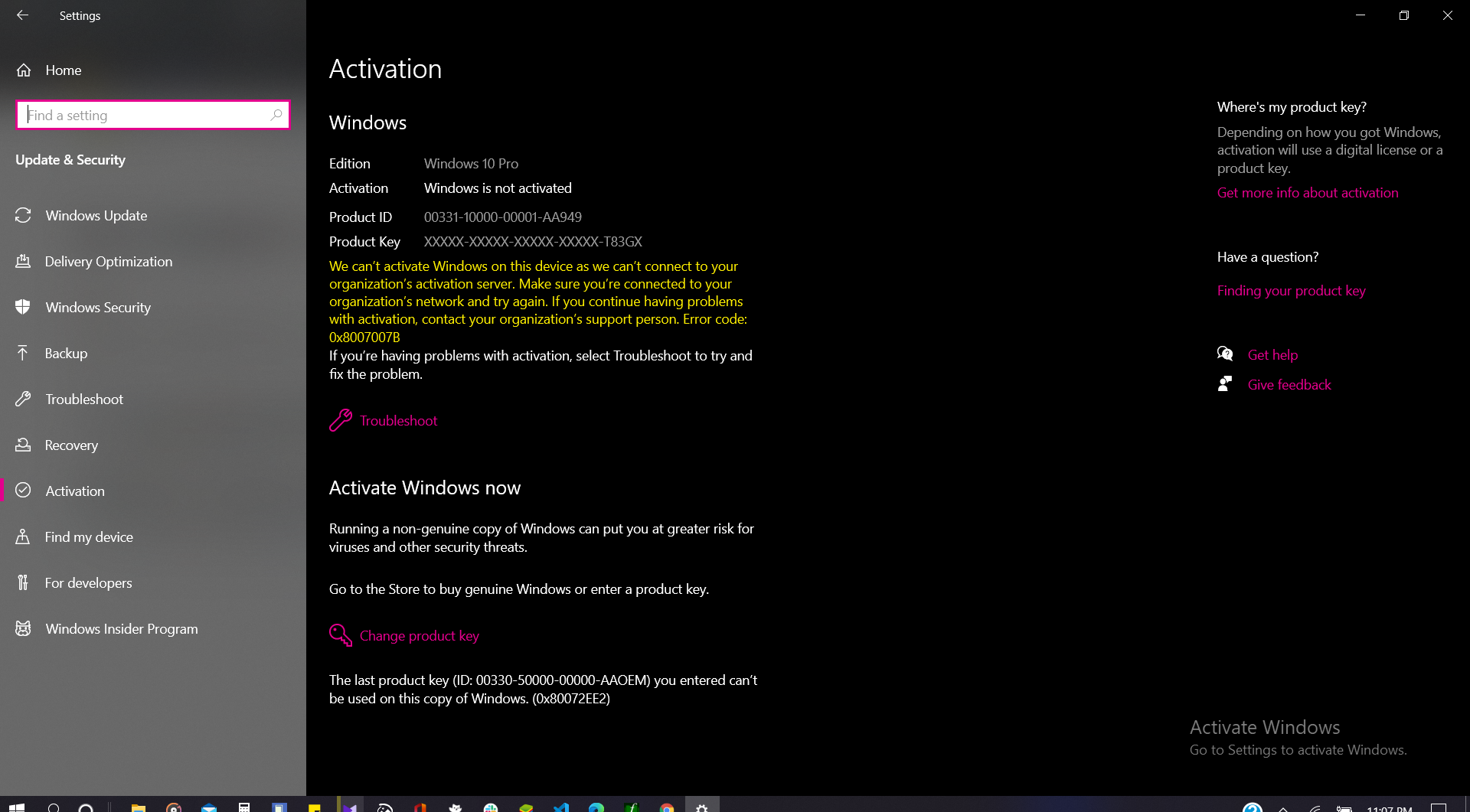Open File Explorer from the taskbar
Image resolution: width=1470 pixels, height=812 pixels.
[139, 807]
